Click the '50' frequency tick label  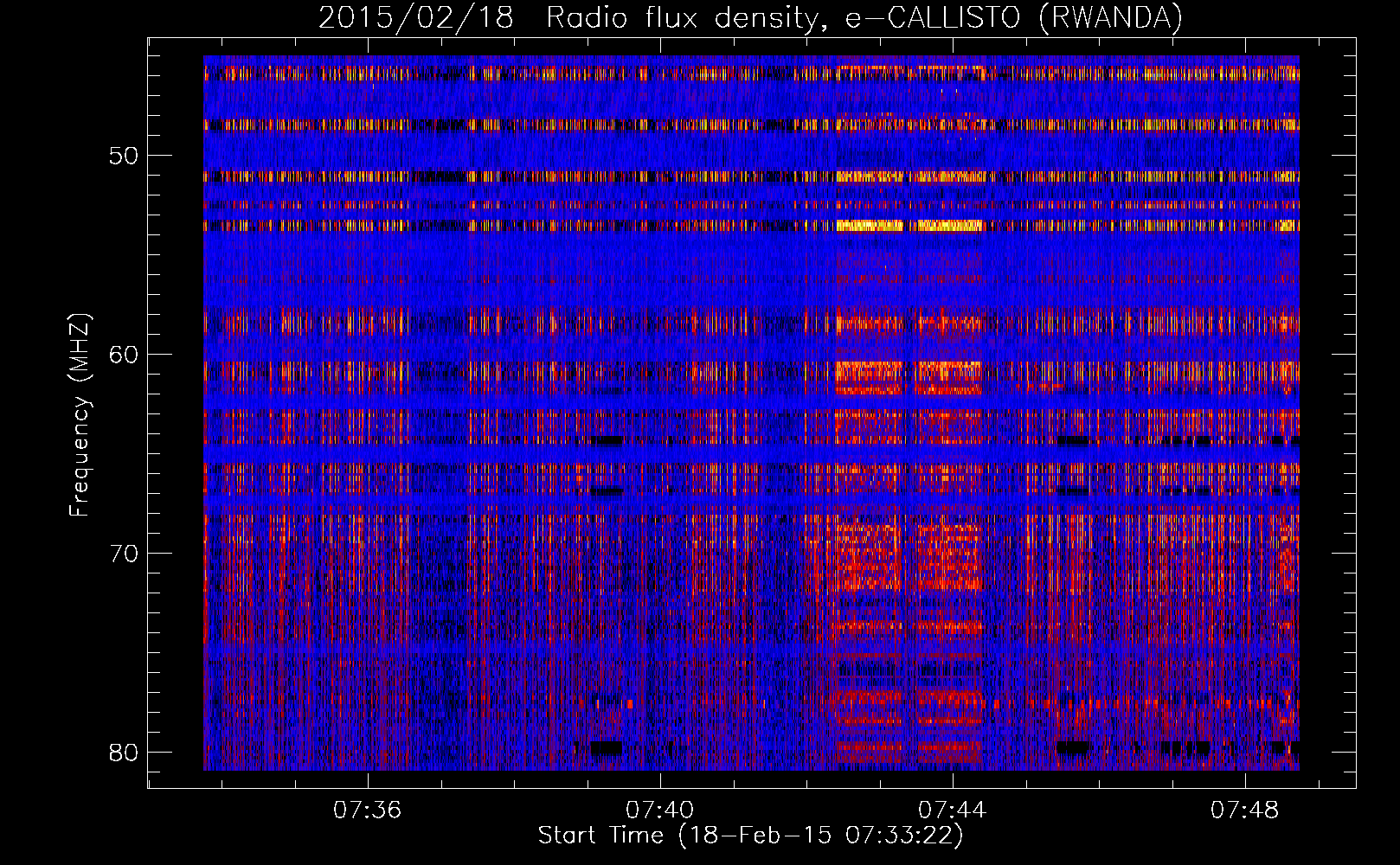point(125,157)
